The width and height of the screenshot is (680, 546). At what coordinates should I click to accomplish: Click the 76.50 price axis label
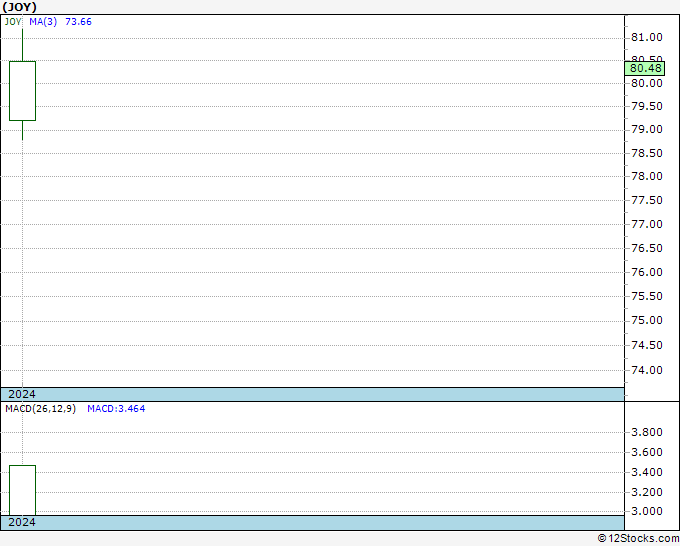point(647,248)
